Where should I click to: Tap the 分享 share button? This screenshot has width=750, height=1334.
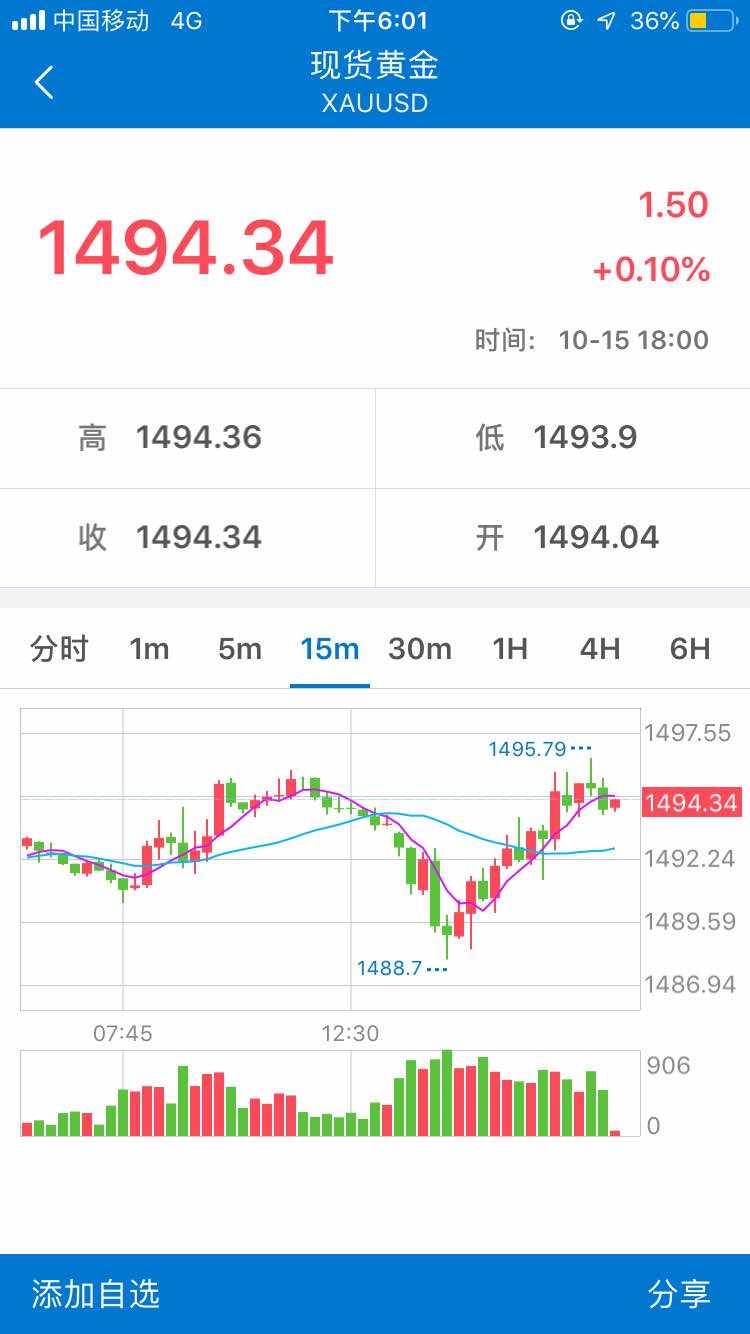tap(679, 1294)
